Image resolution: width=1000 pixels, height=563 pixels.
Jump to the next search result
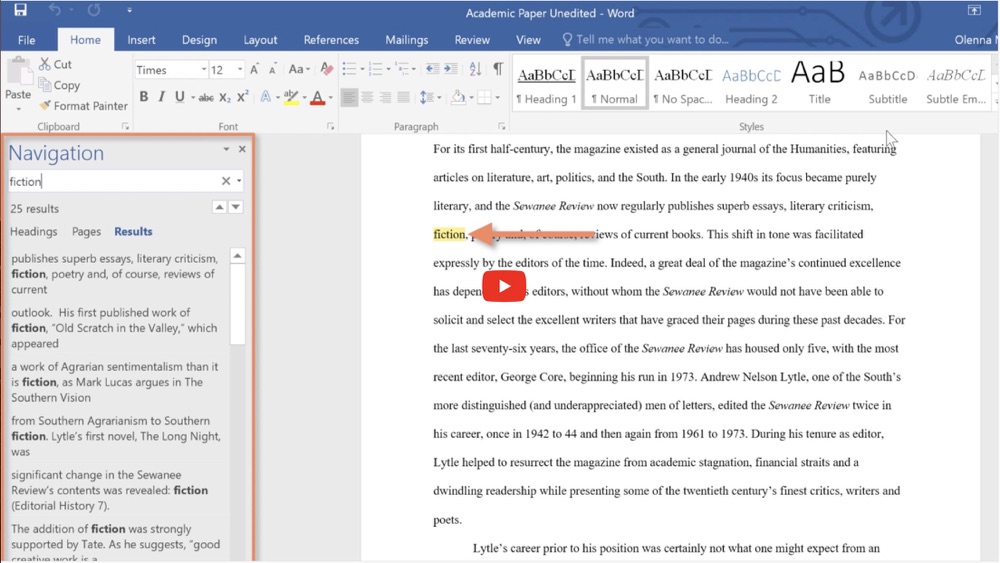coord(236,207)
